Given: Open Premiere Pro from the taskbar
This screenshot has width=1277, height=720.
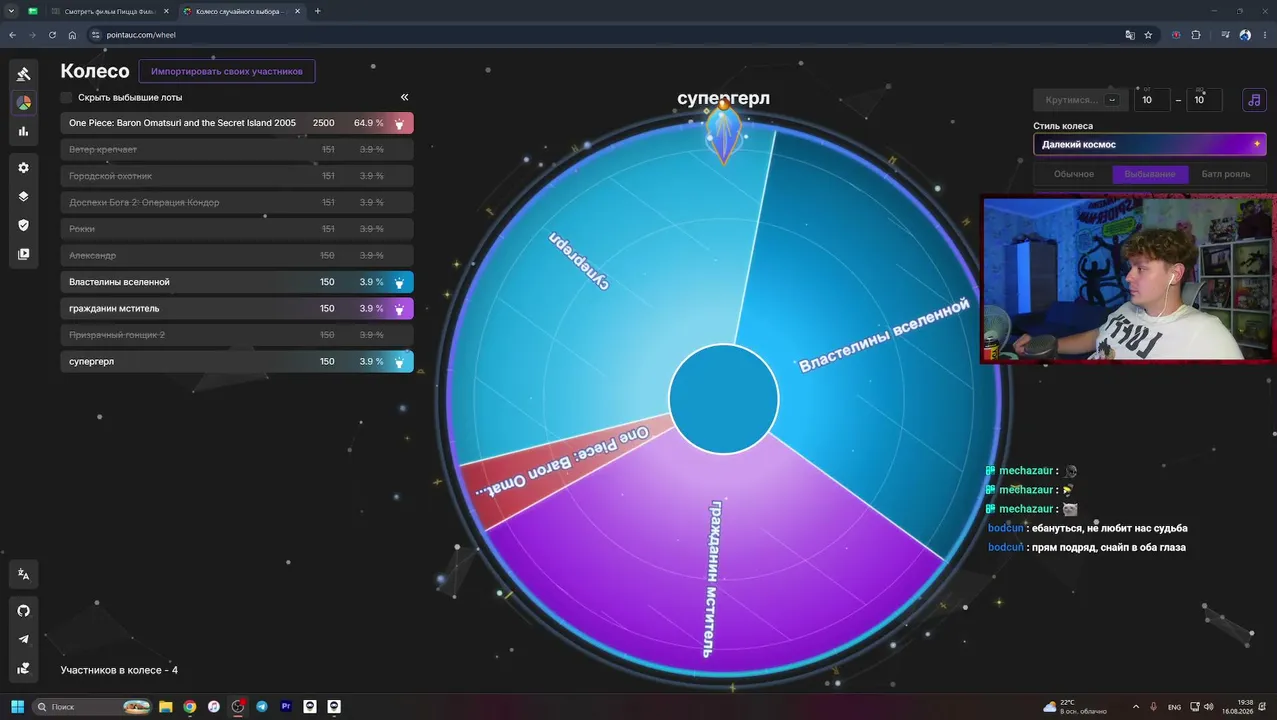Looking at the screenshot, I should (x=286, y=707).
